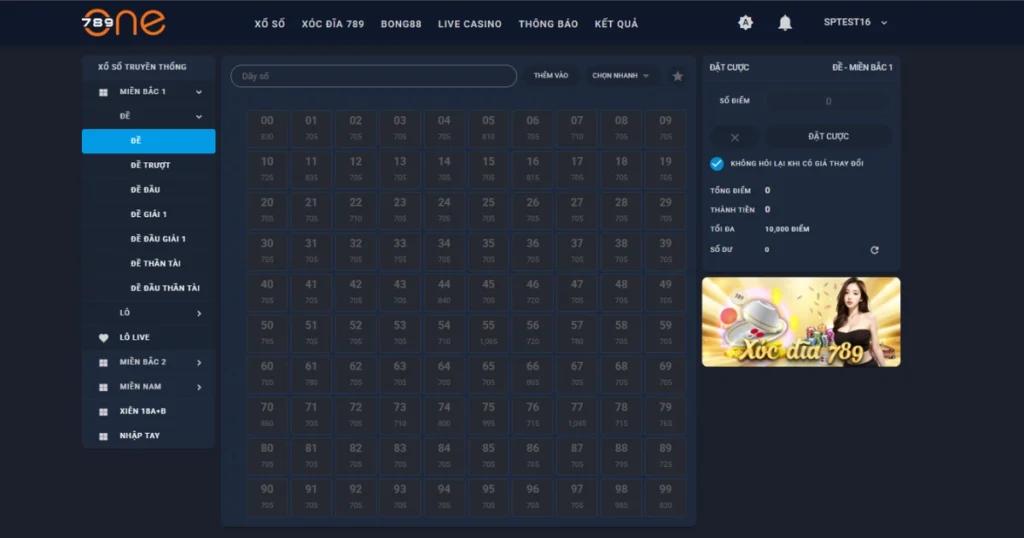Click the Thêm Vào button

coord(551,76)
